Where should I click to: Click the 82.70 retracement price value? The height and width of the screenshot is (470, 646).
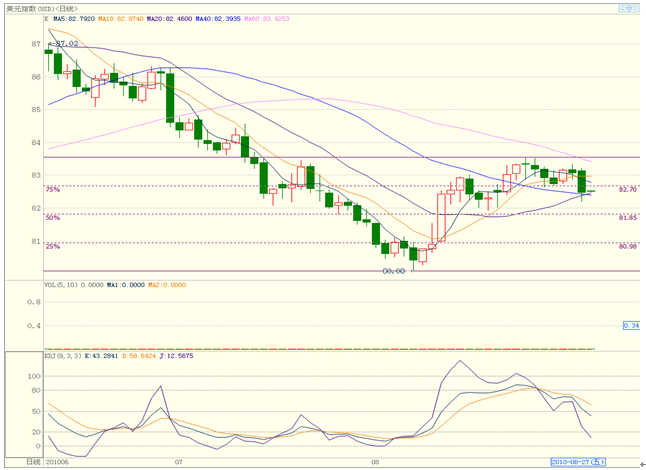[x=627, y=189]
